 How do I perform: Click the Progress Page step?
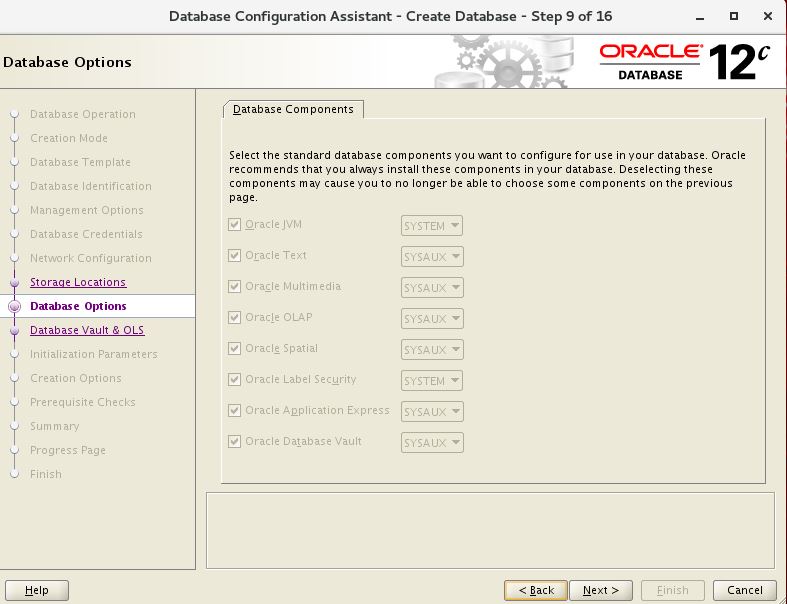pos(68,450)
